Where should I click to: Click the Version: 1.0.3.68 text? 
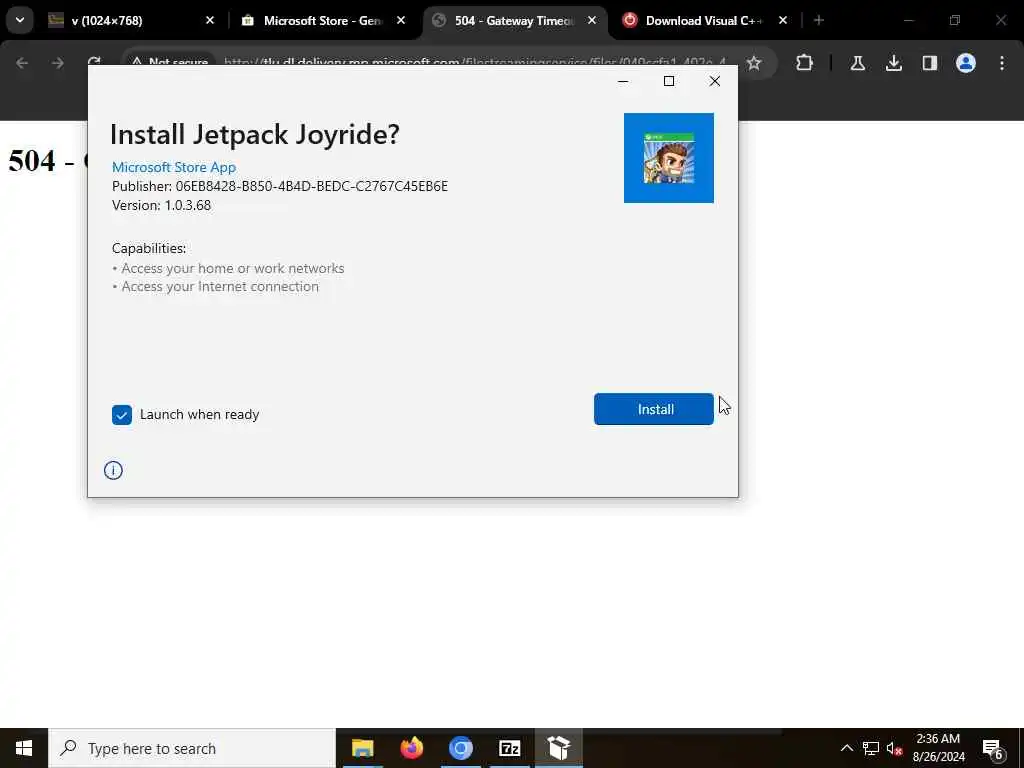pyautogui.click(x=161, y=205)
